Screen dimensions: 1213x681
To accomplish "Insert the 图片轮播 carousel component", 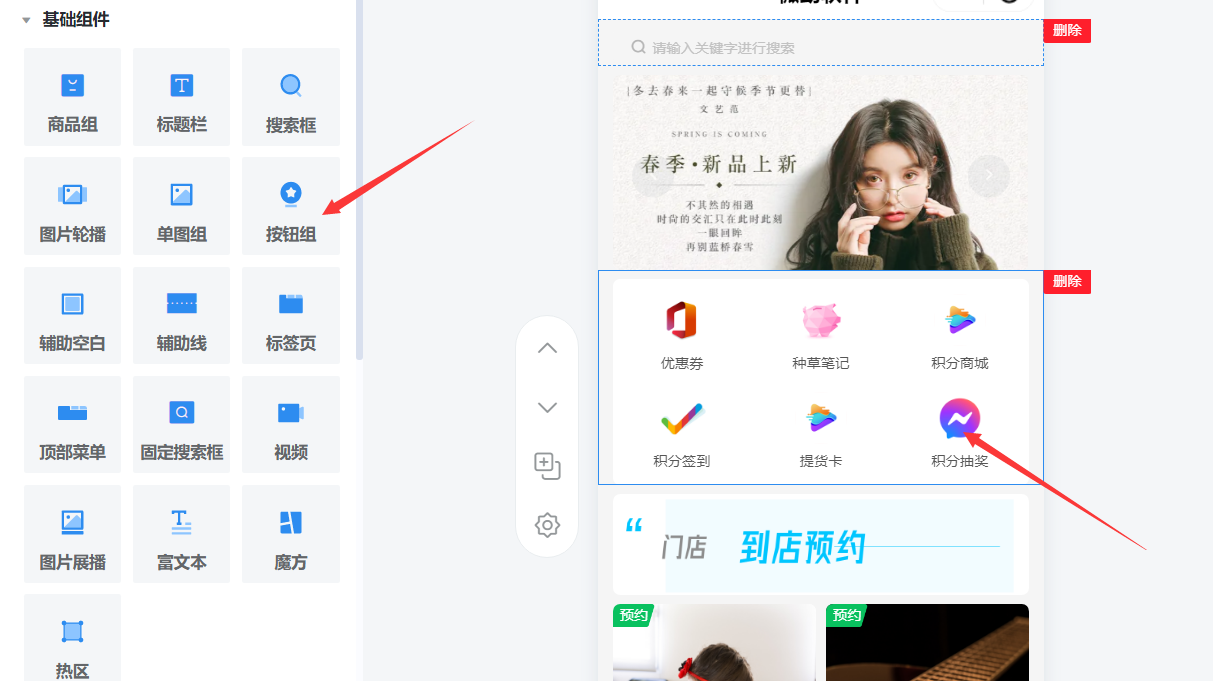I will tap(73, 207).
